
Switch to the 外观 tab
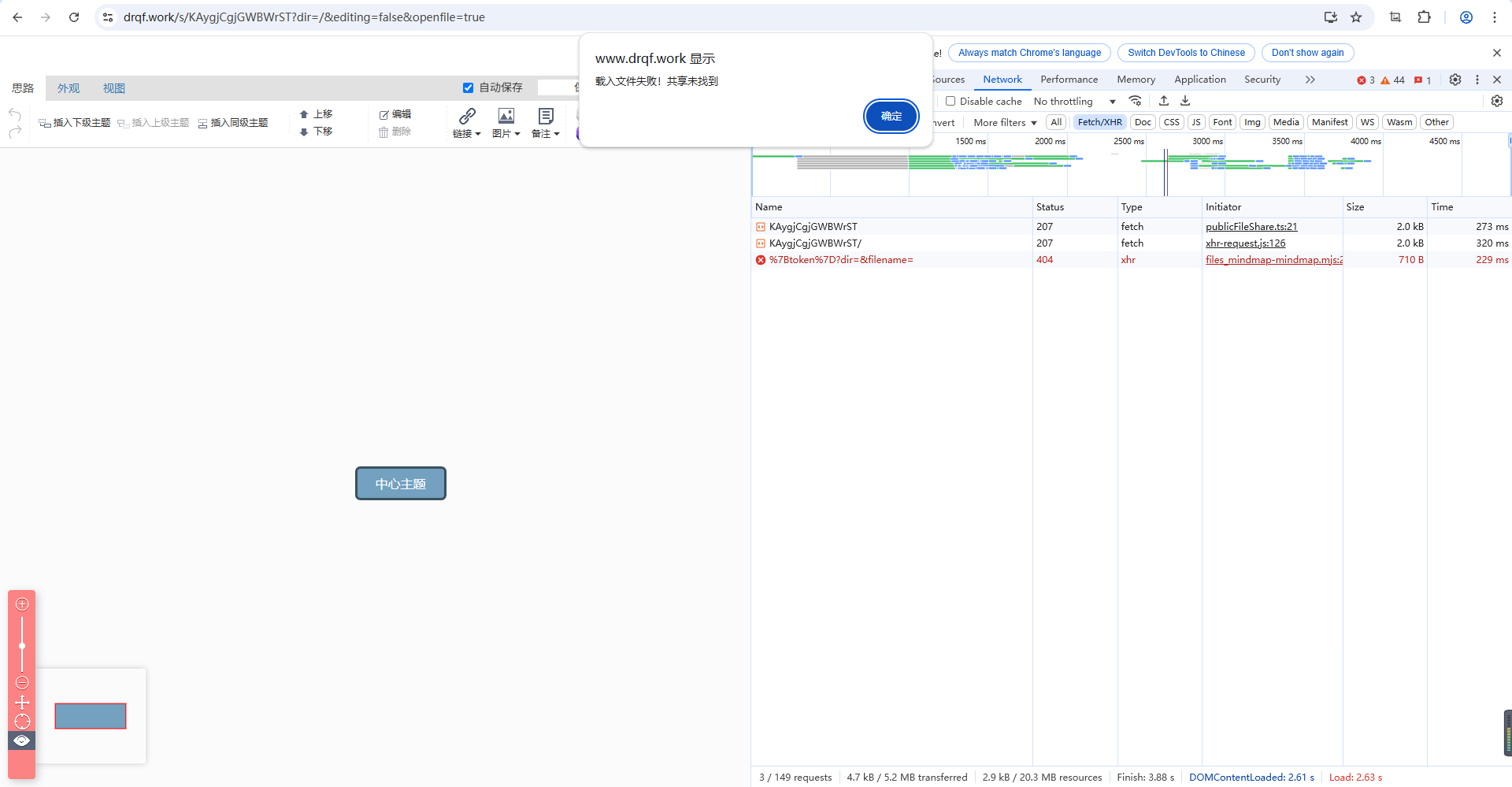click(69, 88)
